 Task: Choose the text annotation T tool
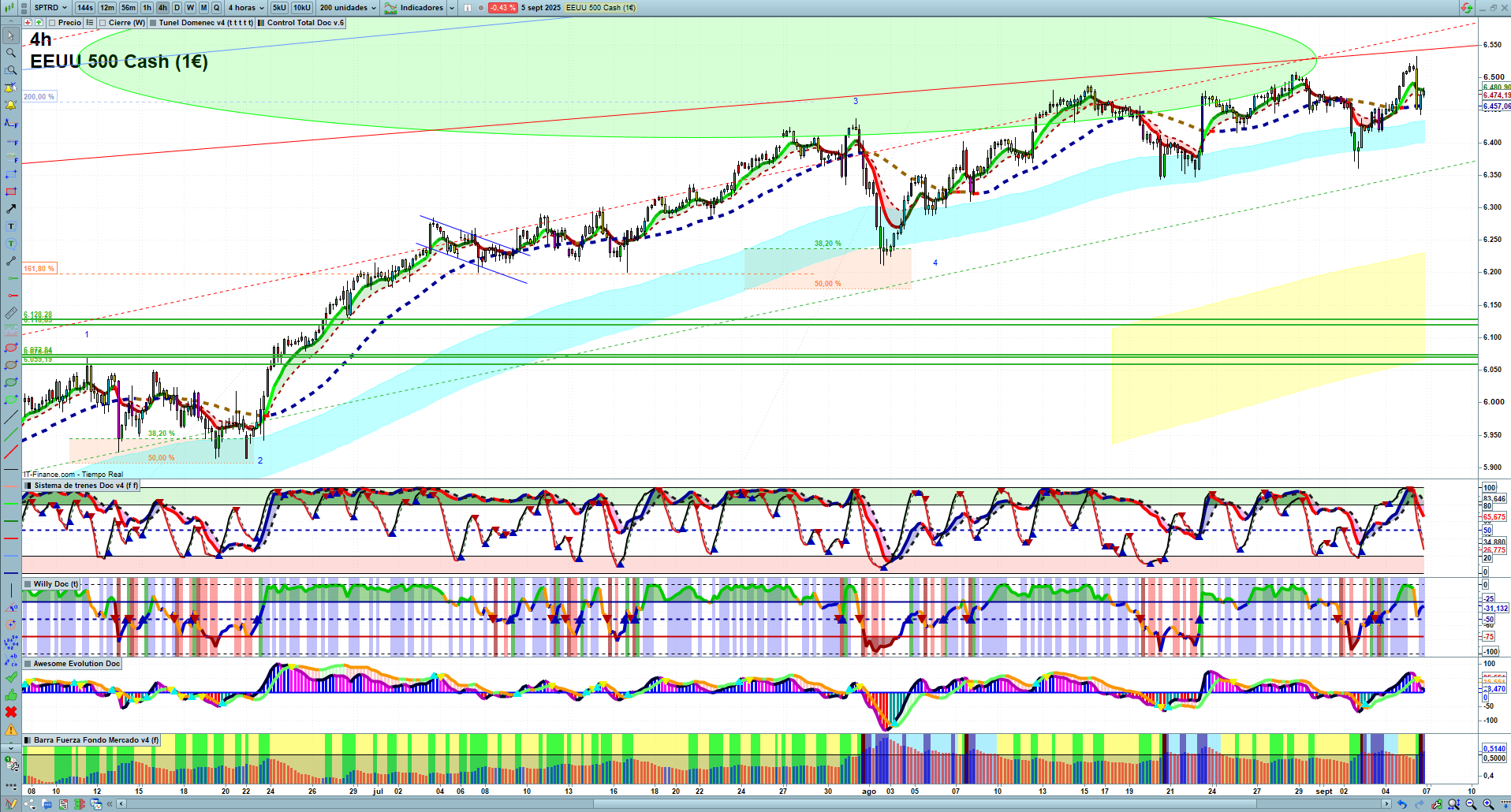tap(11, 226)
